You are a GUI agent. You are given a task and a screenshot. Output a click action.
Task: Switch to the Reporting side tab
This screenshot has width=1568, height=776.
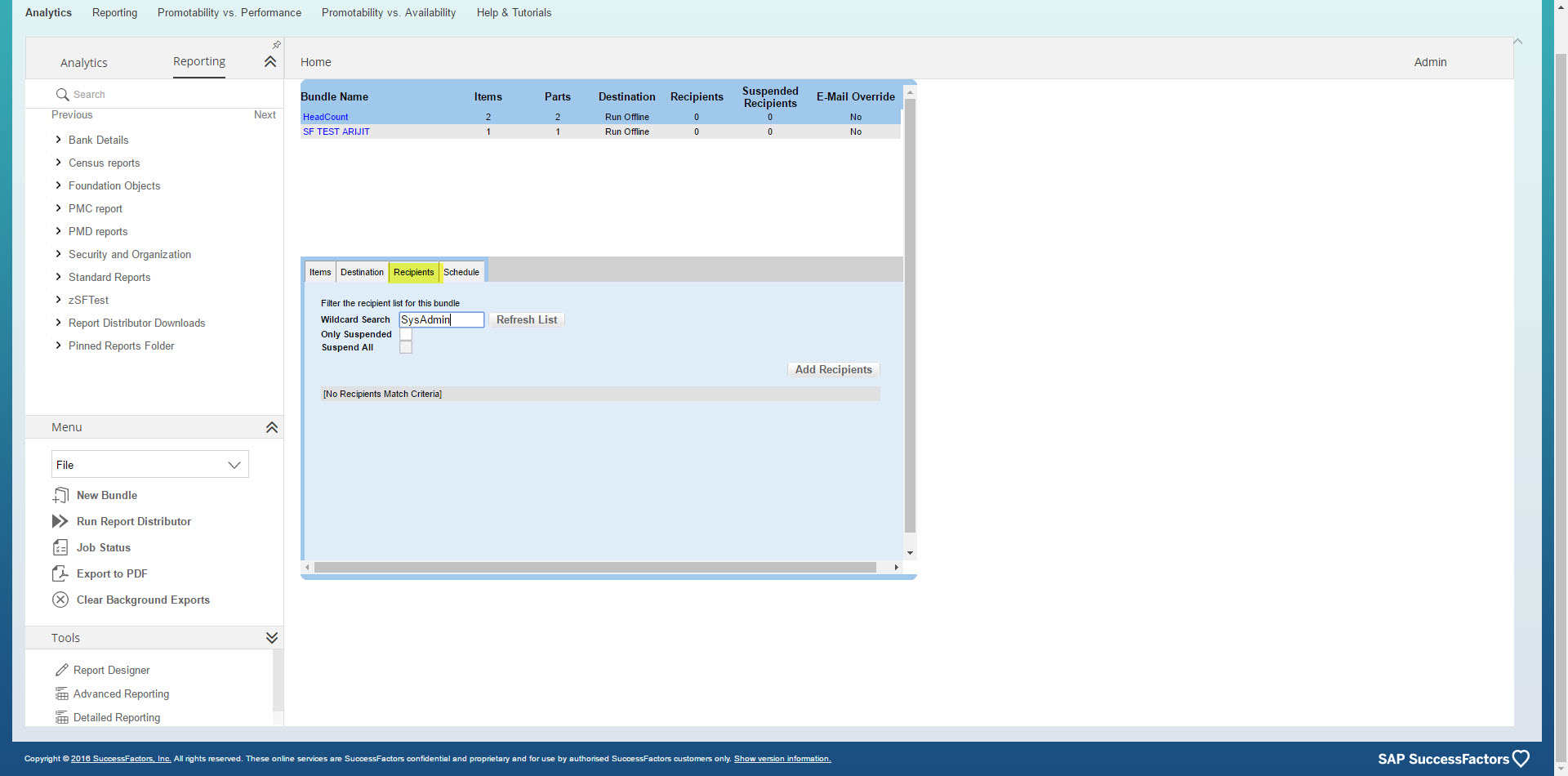[199, 62]
